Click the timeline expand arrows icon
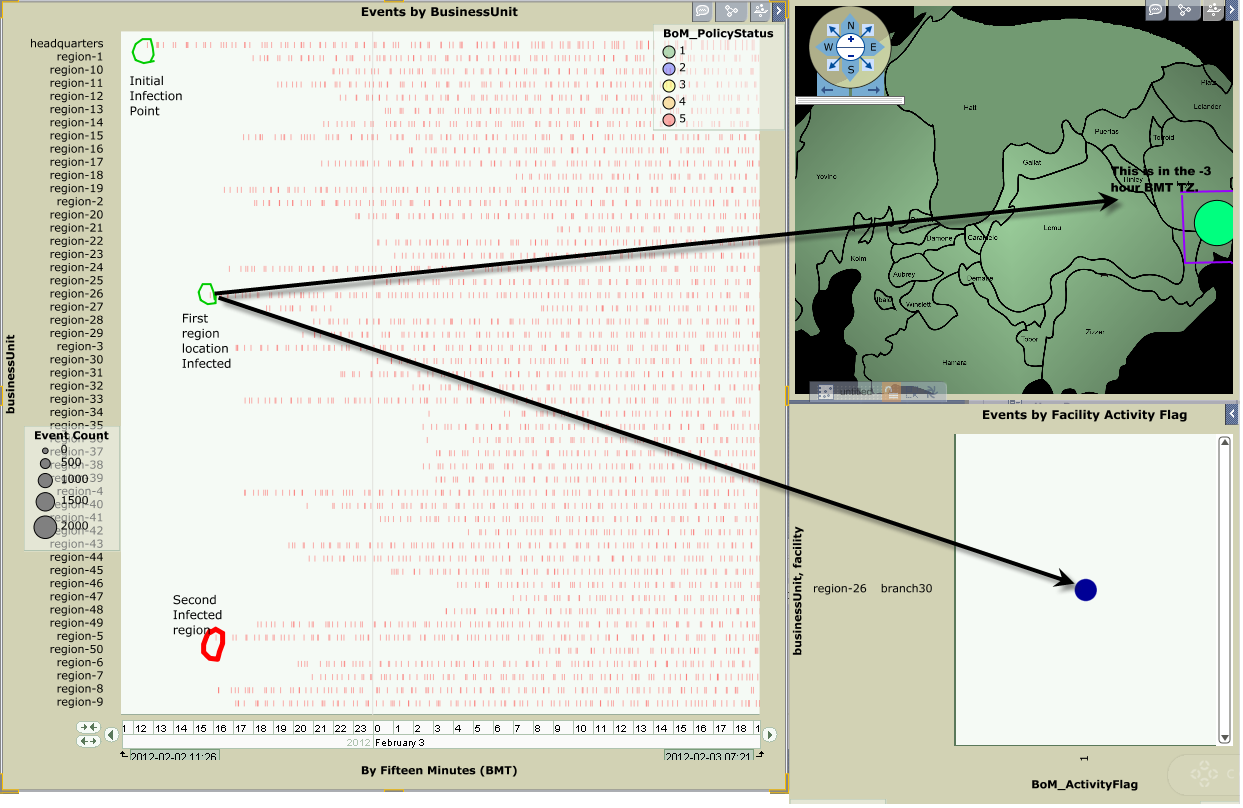1243x808 pixels. pyautogui.click(x=89, y=741)
